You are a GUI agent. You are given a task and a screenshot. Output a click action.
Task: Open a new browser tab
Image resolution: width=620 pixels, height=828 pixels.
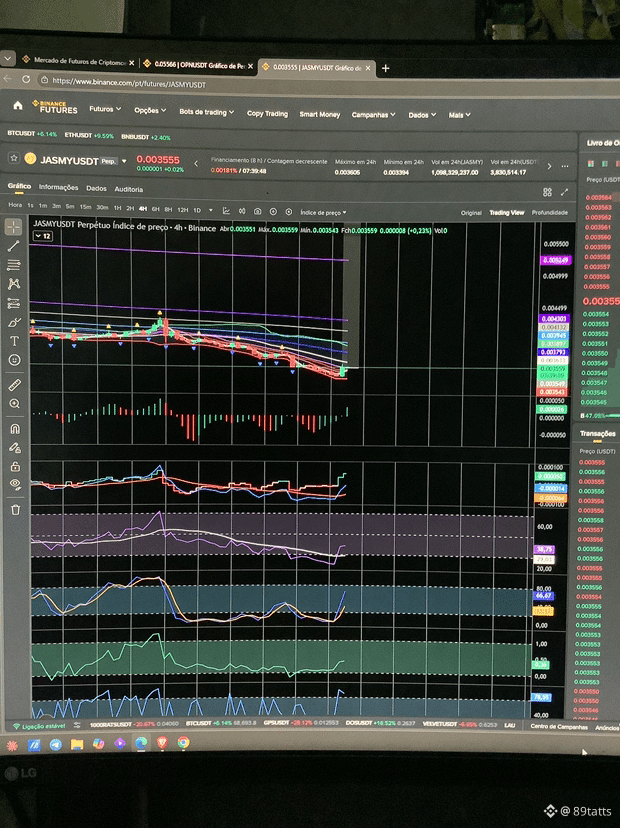[x=386, y=68]
